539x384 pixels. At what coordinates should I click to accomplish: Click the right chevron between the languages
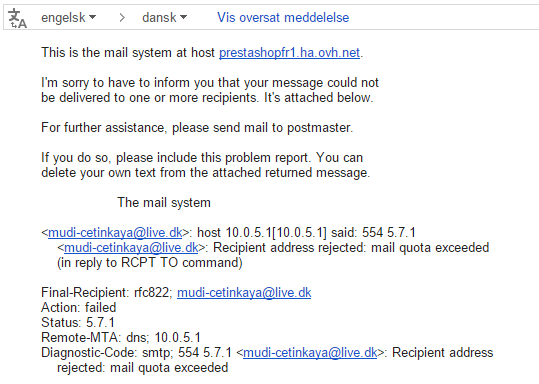point(122,17)
